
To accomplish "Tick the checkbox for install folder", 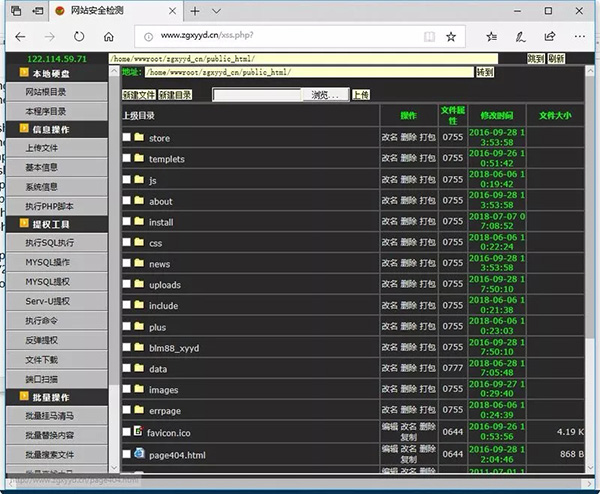I will 127,221.
